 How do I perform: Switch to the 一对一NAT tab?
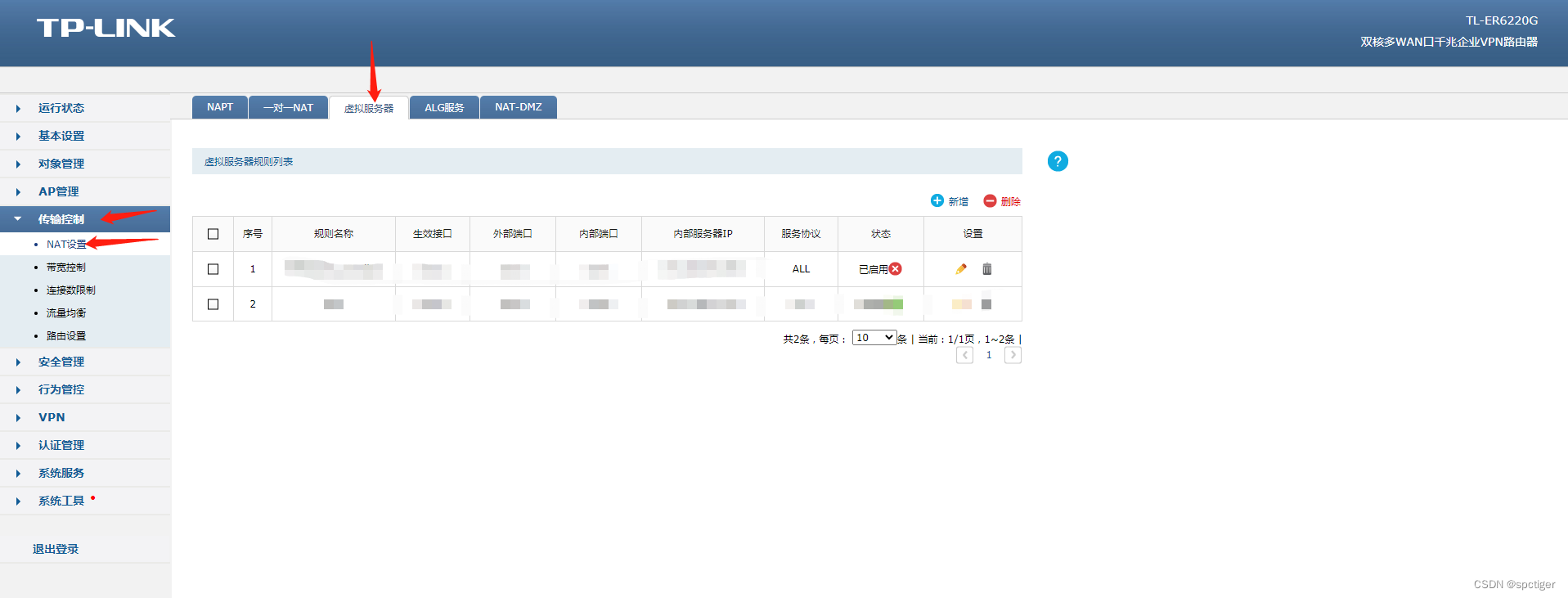pos(288,107)
